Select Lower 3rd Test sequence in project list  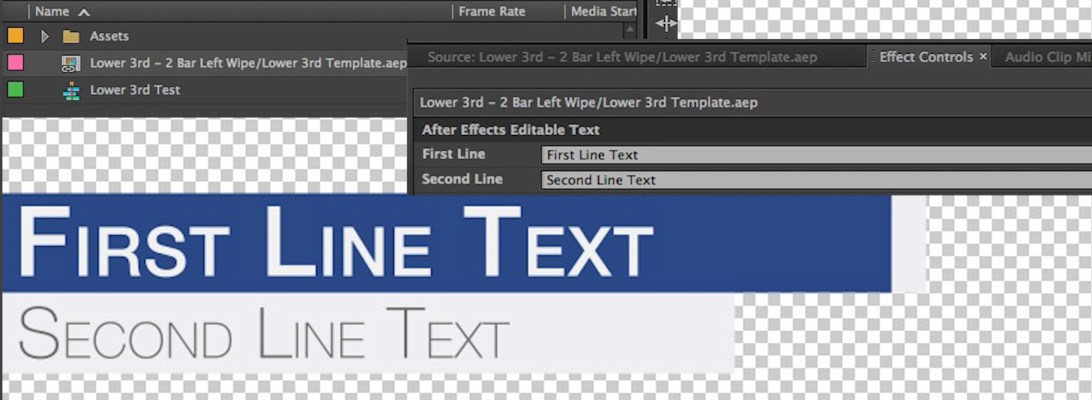[x=135, y=90]
